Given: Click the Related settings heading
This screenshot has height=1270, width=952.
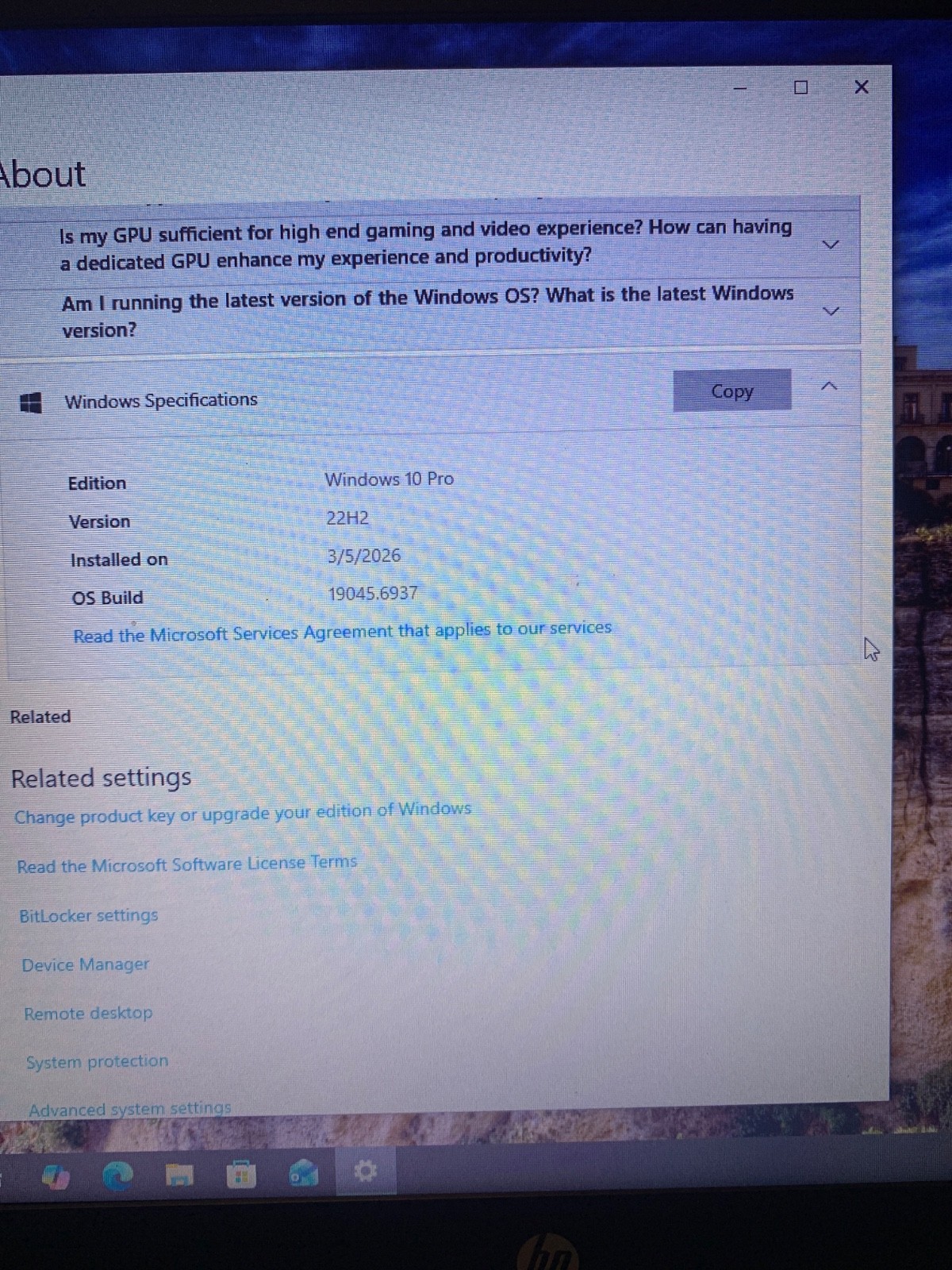Looking at the screenshot, I should click(x=101, y=777).
